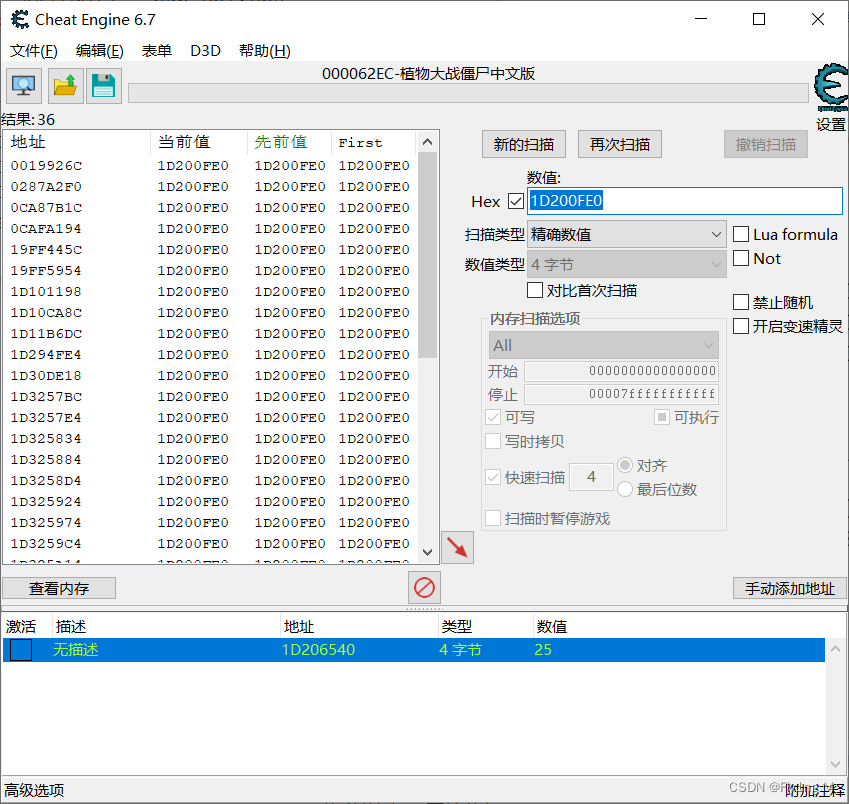Screen dimensions: 849x804
Task: Add selected address using the red arrow
Action: [x=457, y=547]
